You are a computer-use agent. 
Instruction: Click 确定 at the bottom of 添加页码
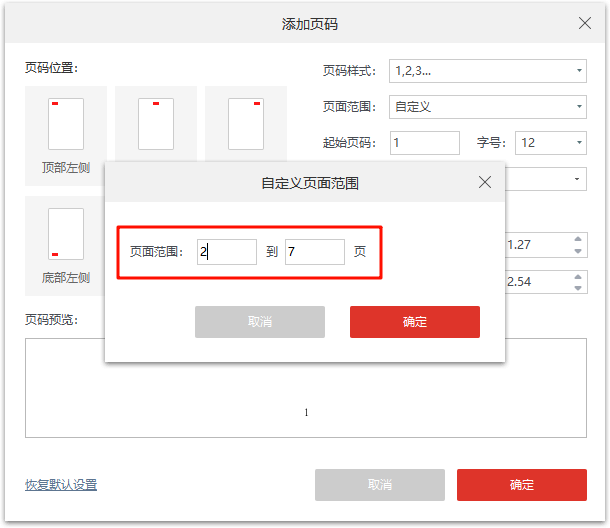pos(522,485)
